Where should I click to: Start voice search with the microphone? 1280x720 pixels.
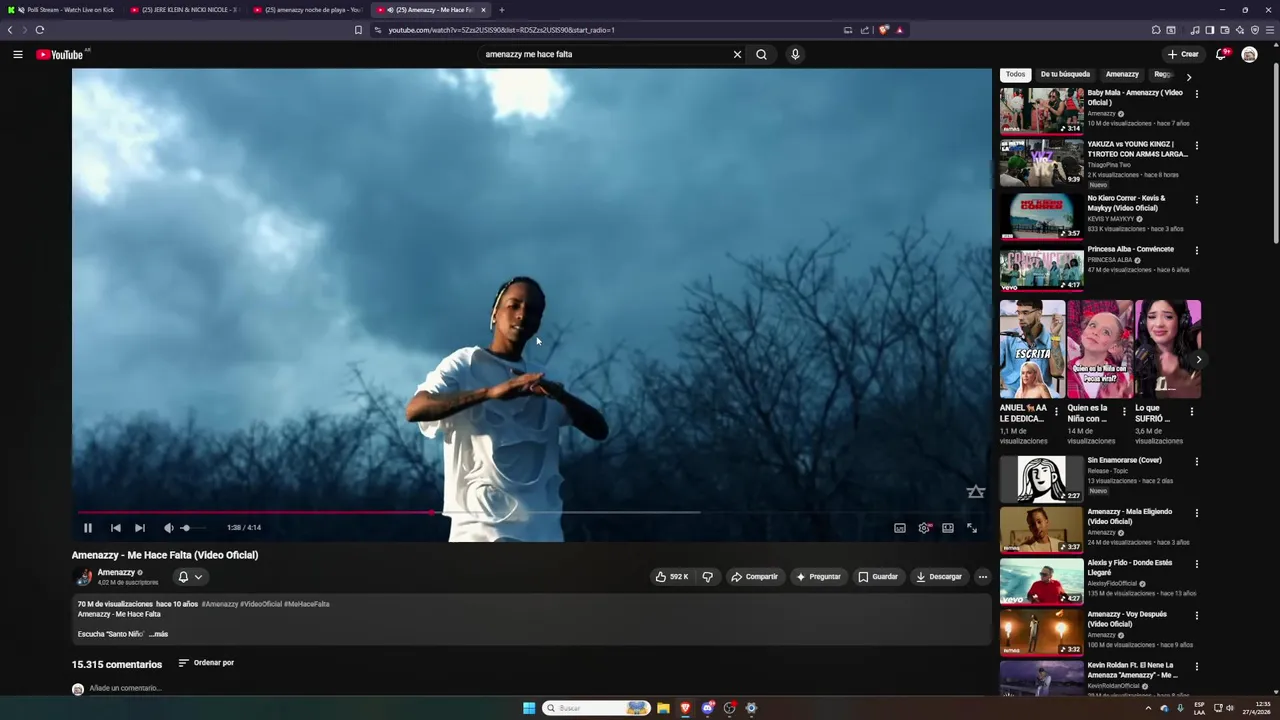click(795, 54)
